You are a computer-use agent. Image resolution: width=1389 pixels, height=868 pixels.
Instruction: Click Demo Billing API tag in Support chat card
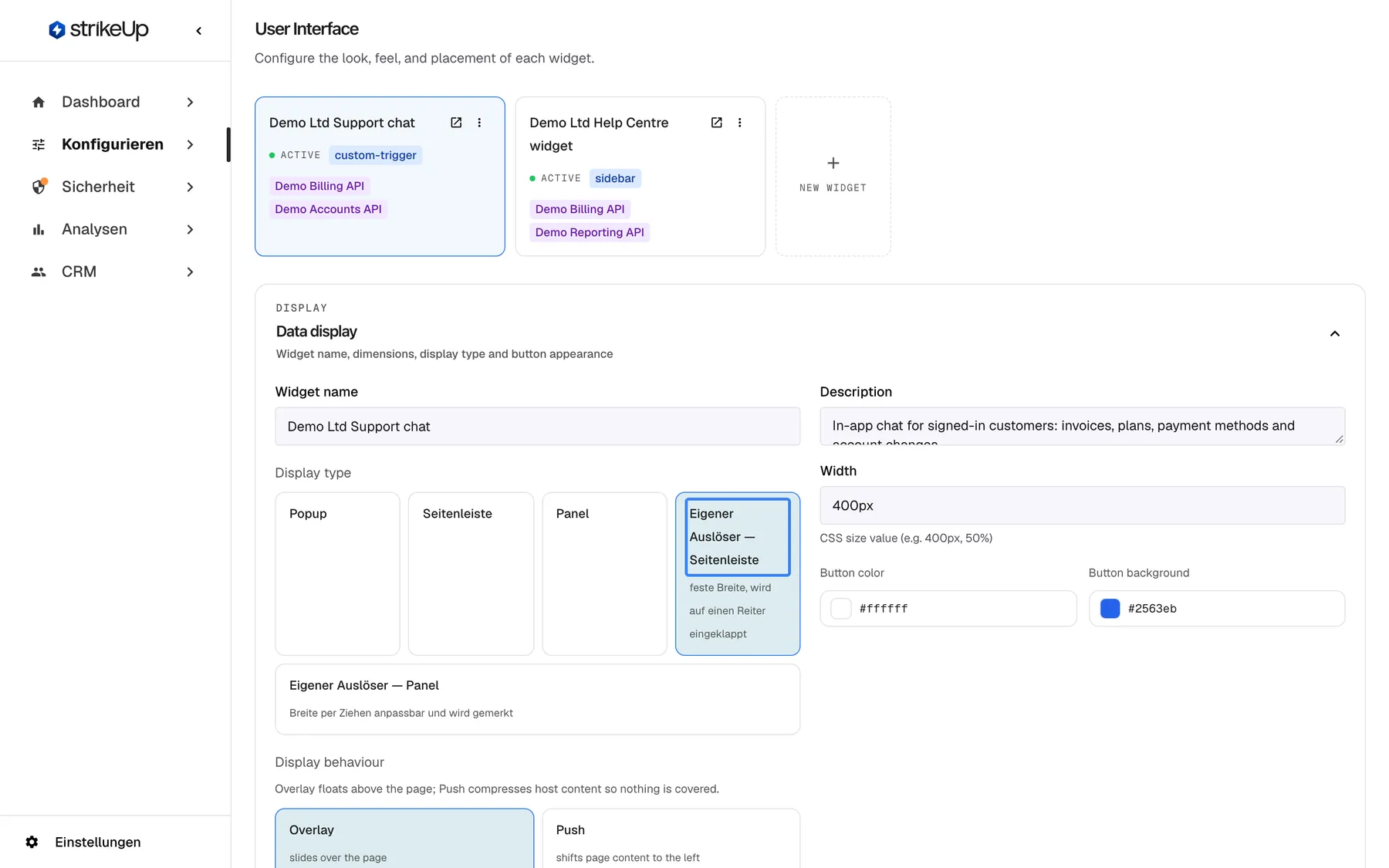coord(319,186)
